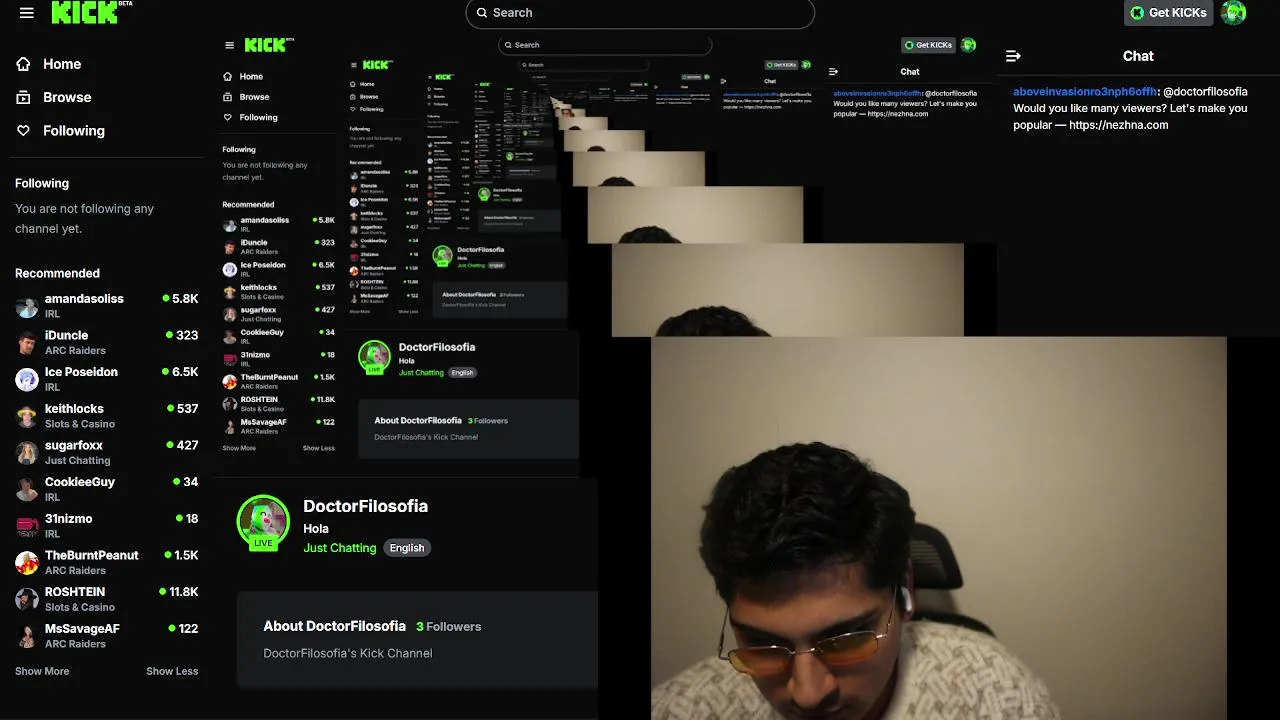The width and height of the screenshot is (1280, 720).
Task: Click Browse in the nested stream sidebar
Action: [254, 97]
